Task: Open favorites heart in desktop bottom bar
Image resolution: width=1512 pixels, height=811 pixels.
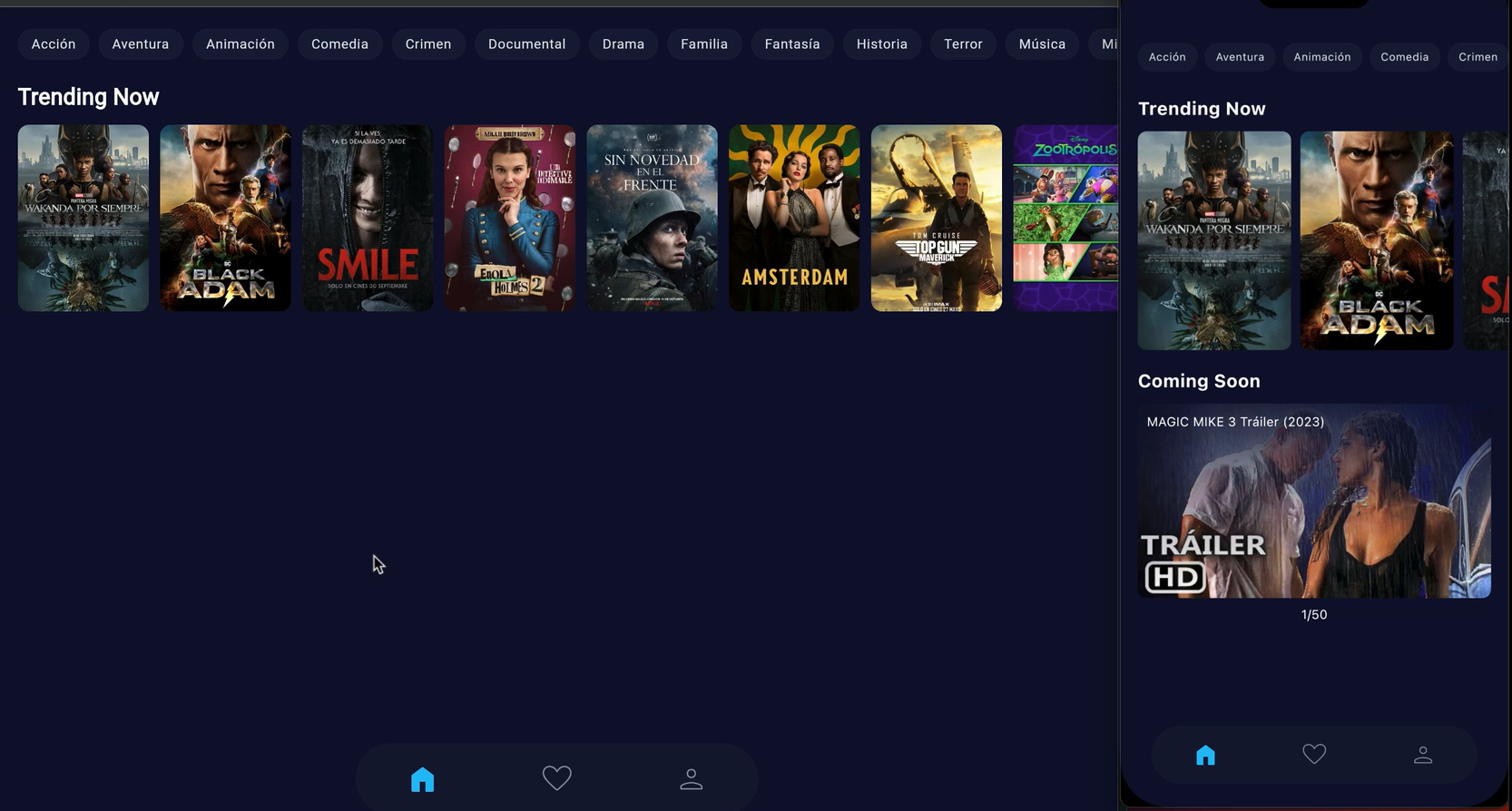Action: click(x=556, y=778)
